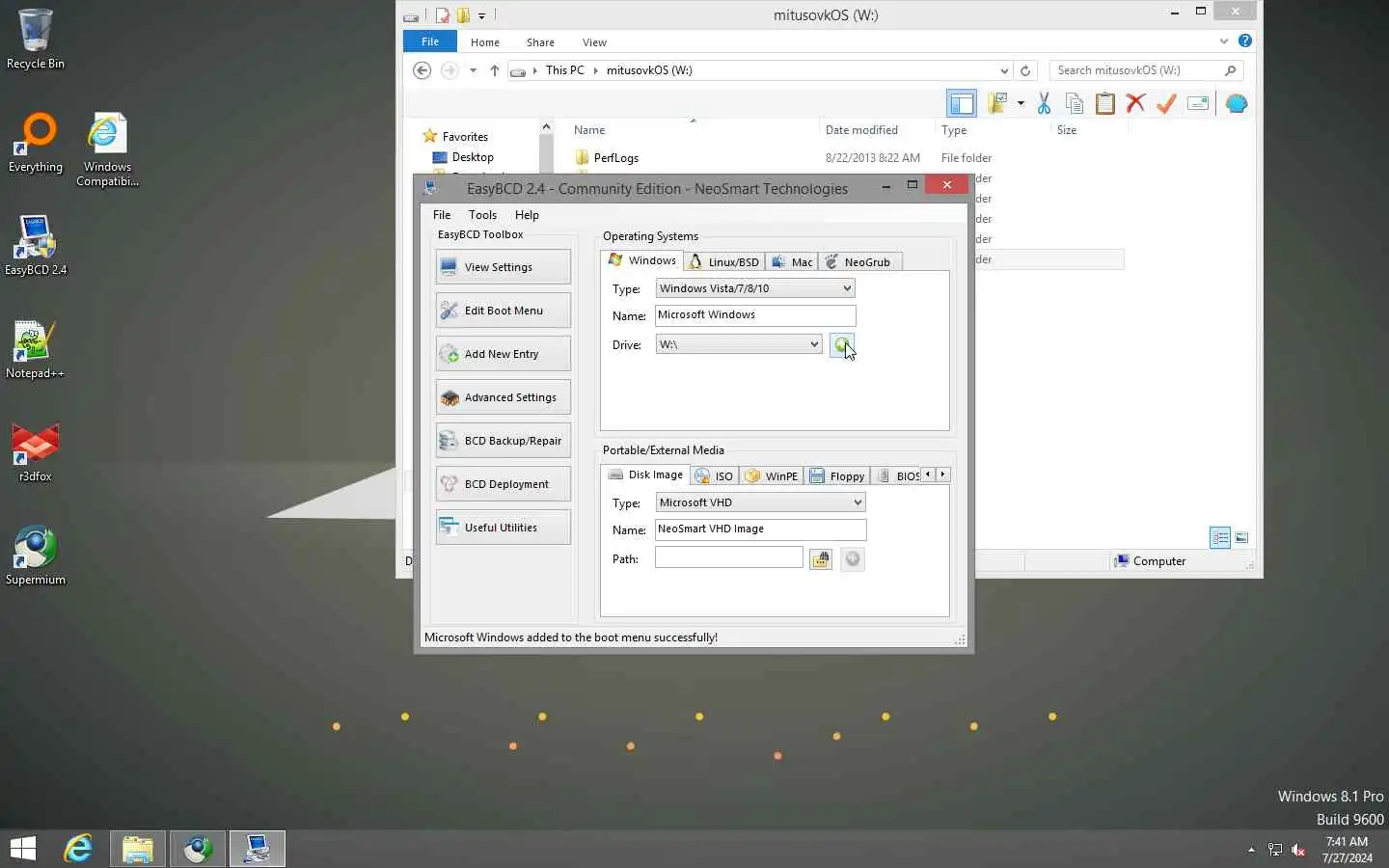Open EasyBCD File menu
The image size is (1389, 868).
pyautogui.click(x=442, y=215)
